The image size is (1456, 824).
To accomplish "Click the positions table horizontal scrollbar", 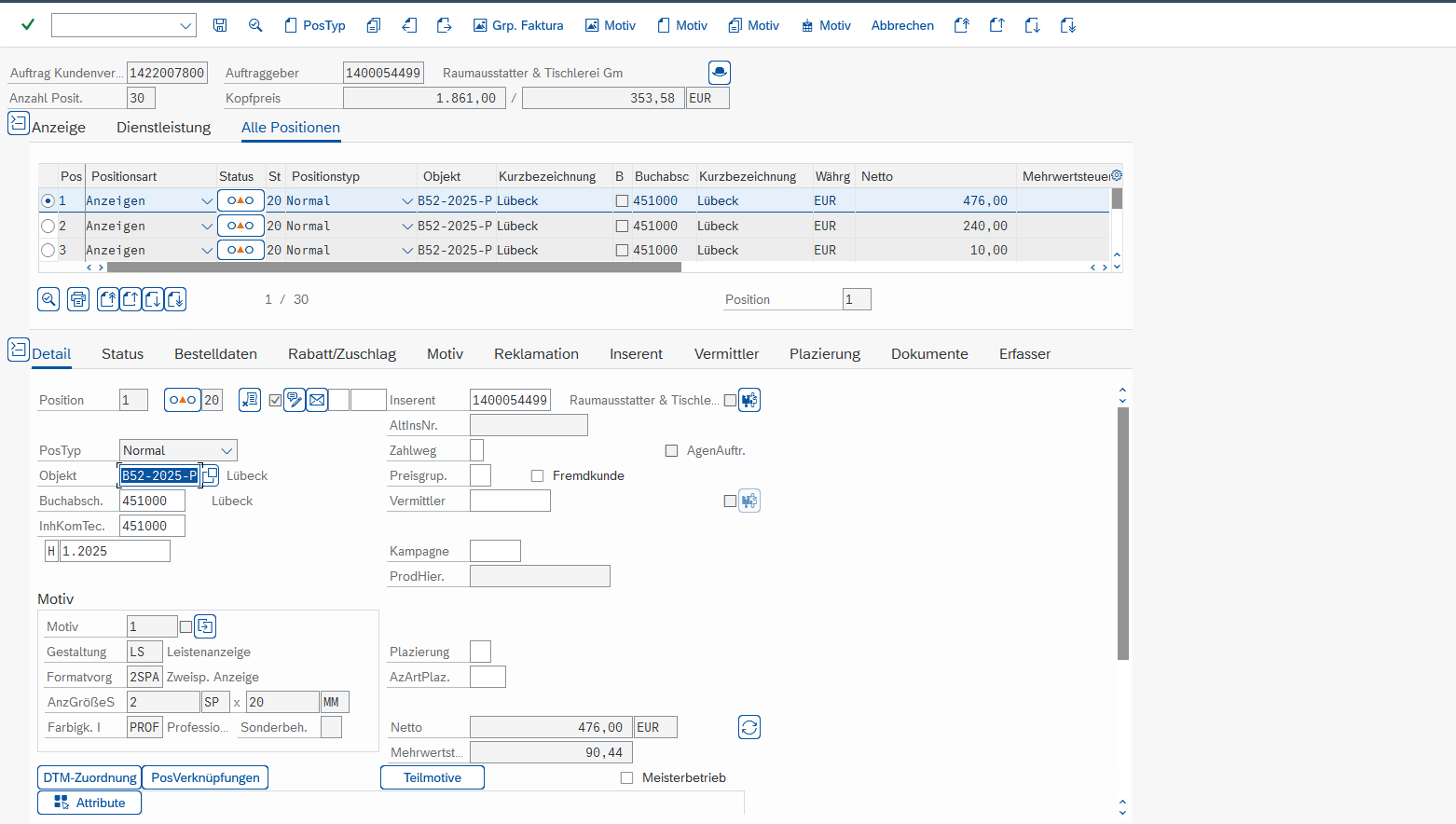I will 394,268.
